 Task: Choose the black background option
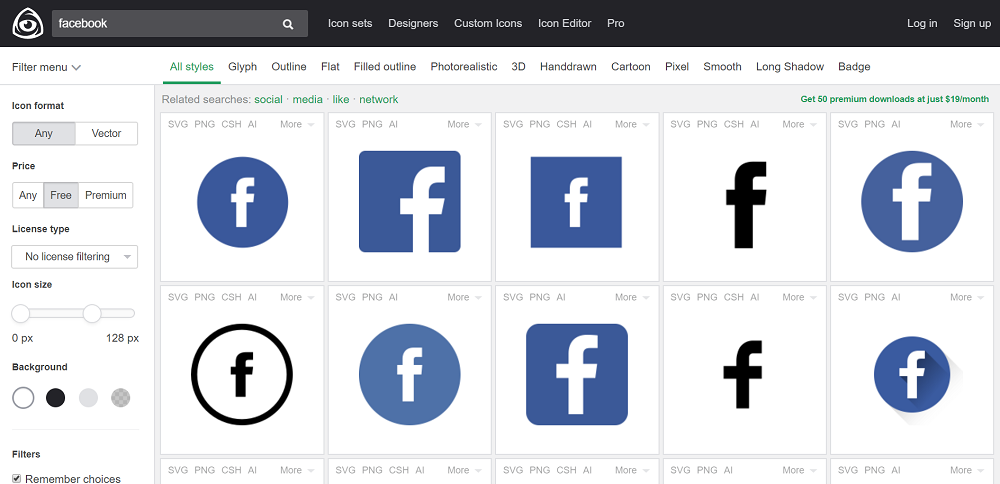(x=55, y=398)
